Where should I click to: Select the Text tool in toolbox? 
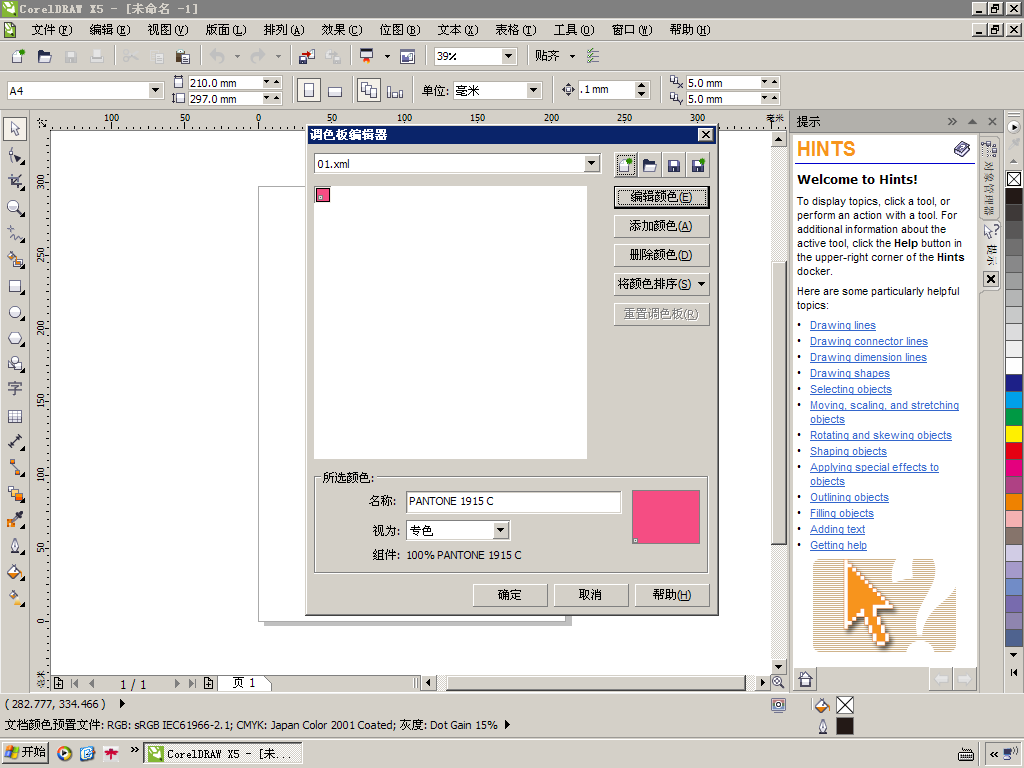tap(15, 389)
